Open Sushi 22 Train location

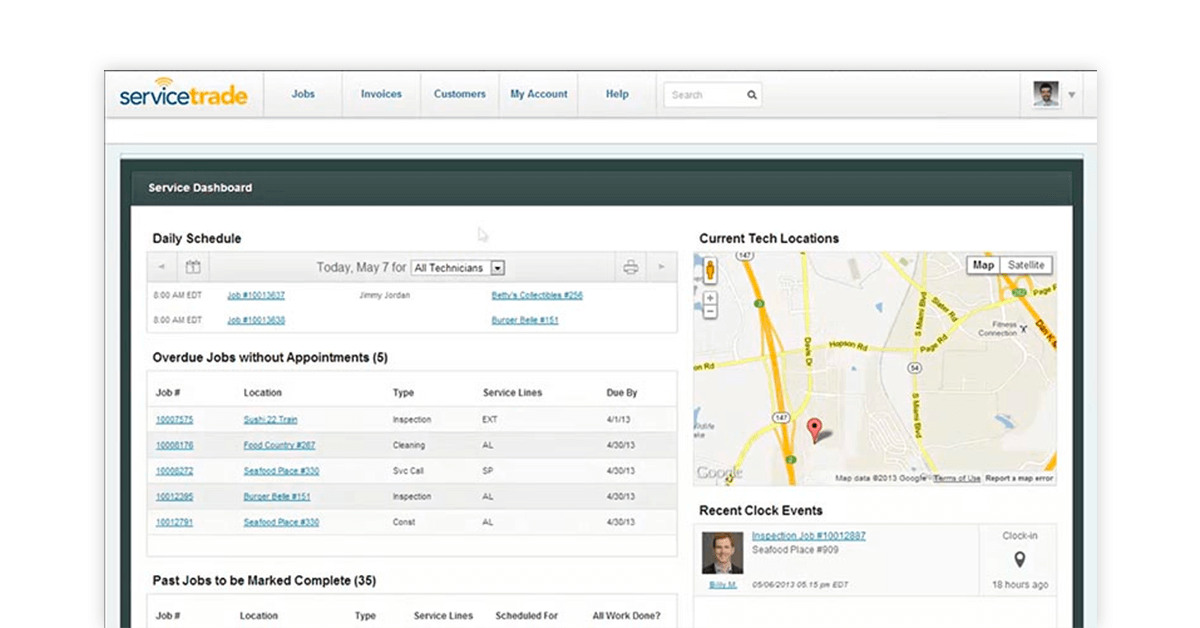point(270,420)
